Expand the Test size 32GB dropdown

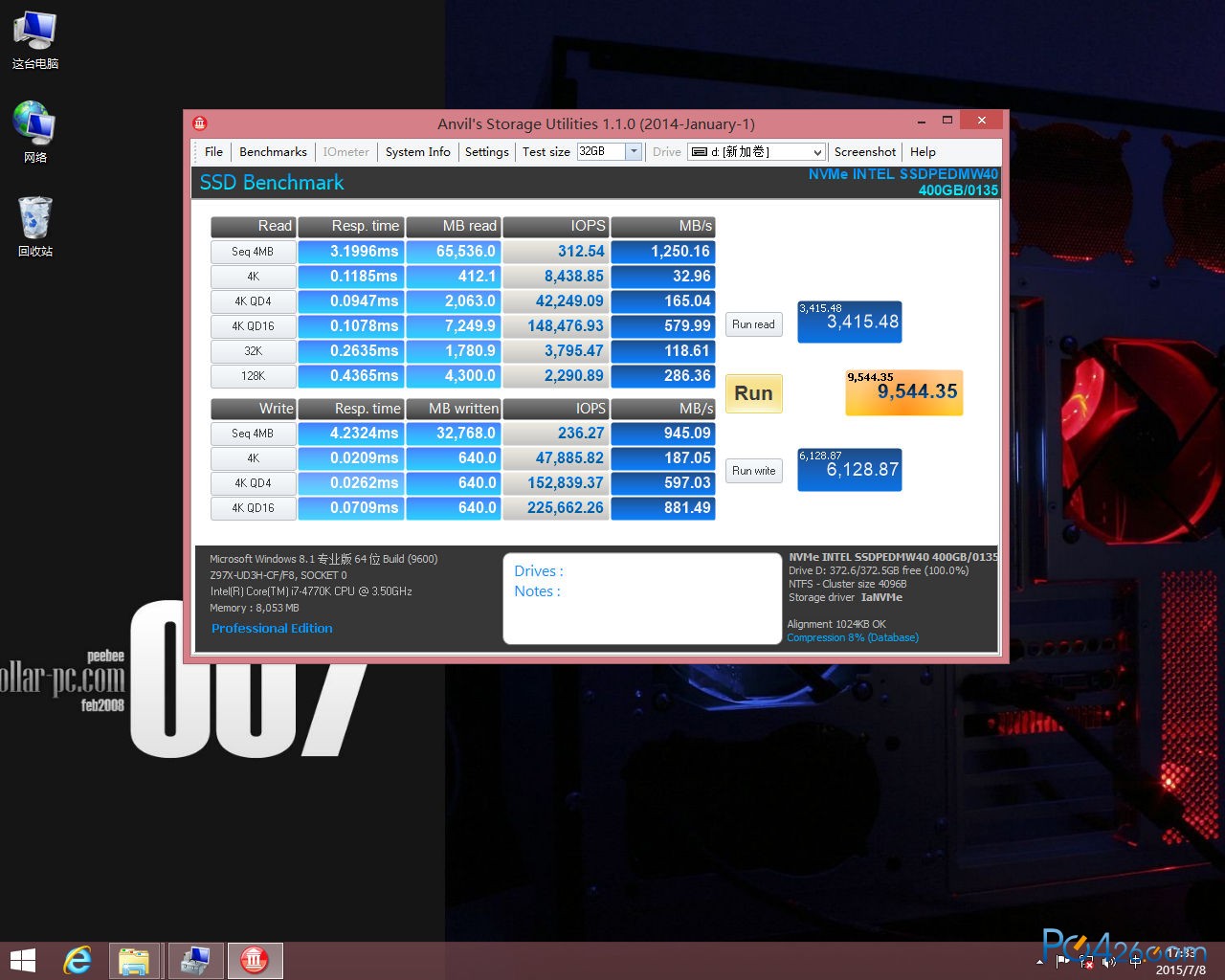click(x=633, y=151)
